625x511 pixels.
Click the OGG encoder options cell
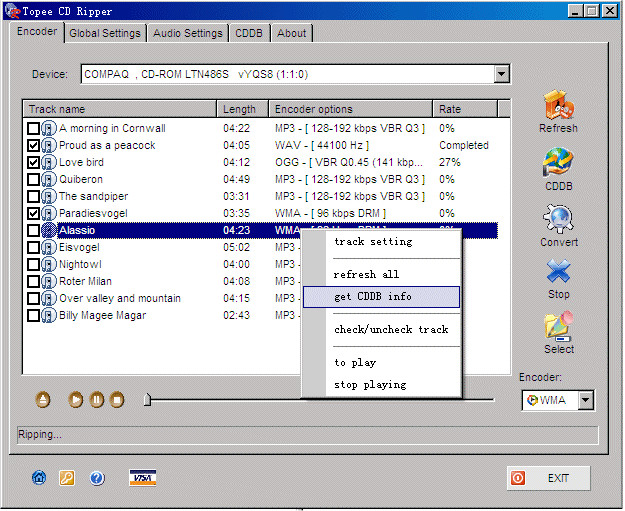pos(349,163)
